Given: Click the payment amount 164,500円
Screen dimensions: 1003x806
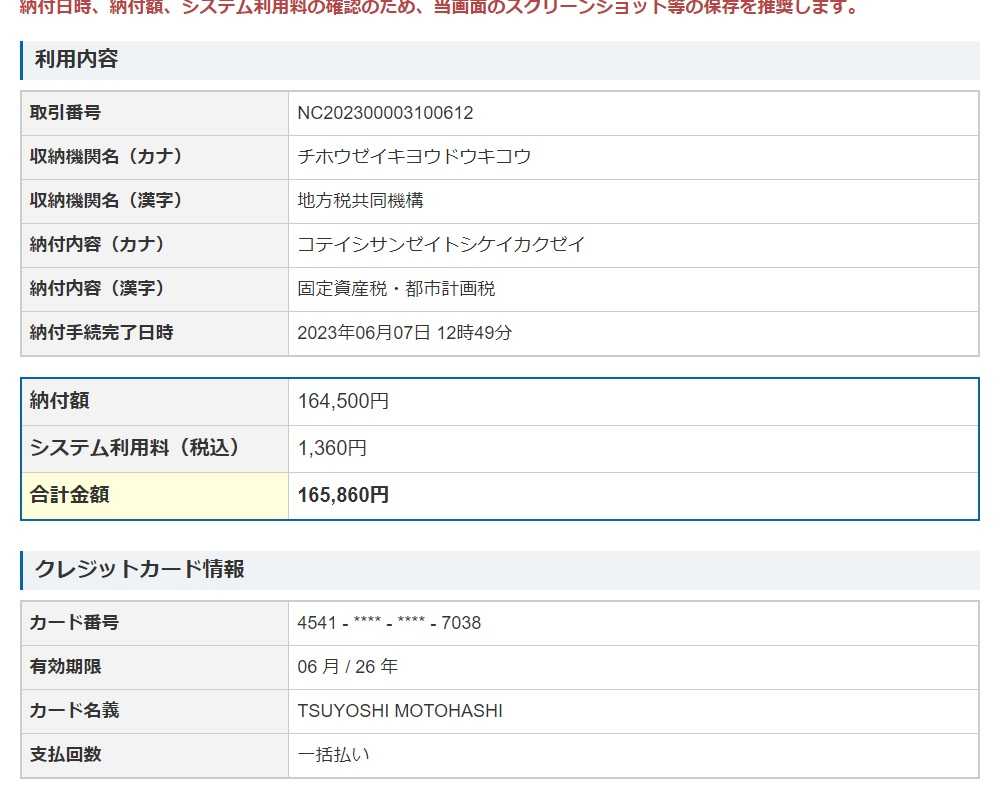Looking at the screenshot, I should click(343, 401).
